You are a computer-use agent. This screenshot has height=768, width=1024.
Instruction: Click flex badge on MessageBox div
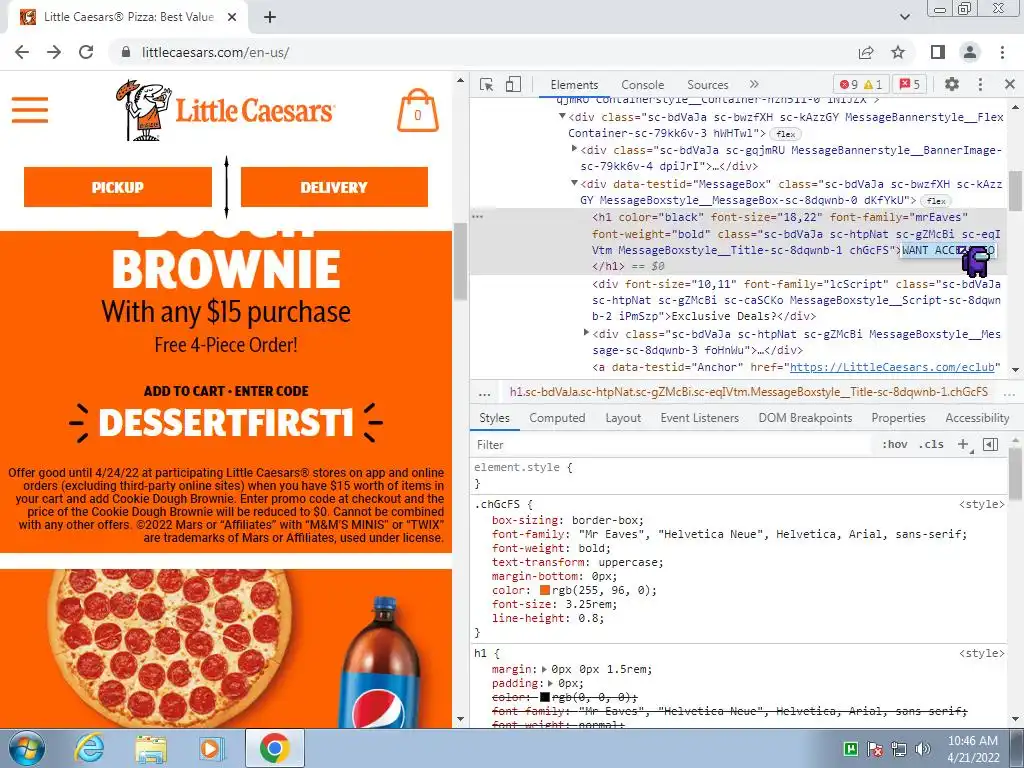coord(936,201)
